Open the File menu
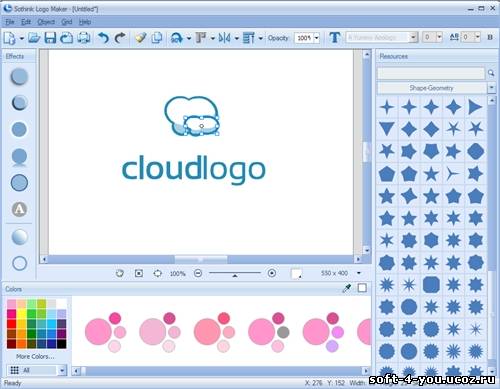Viewport: 500px width, 389px height. (10, 22)
